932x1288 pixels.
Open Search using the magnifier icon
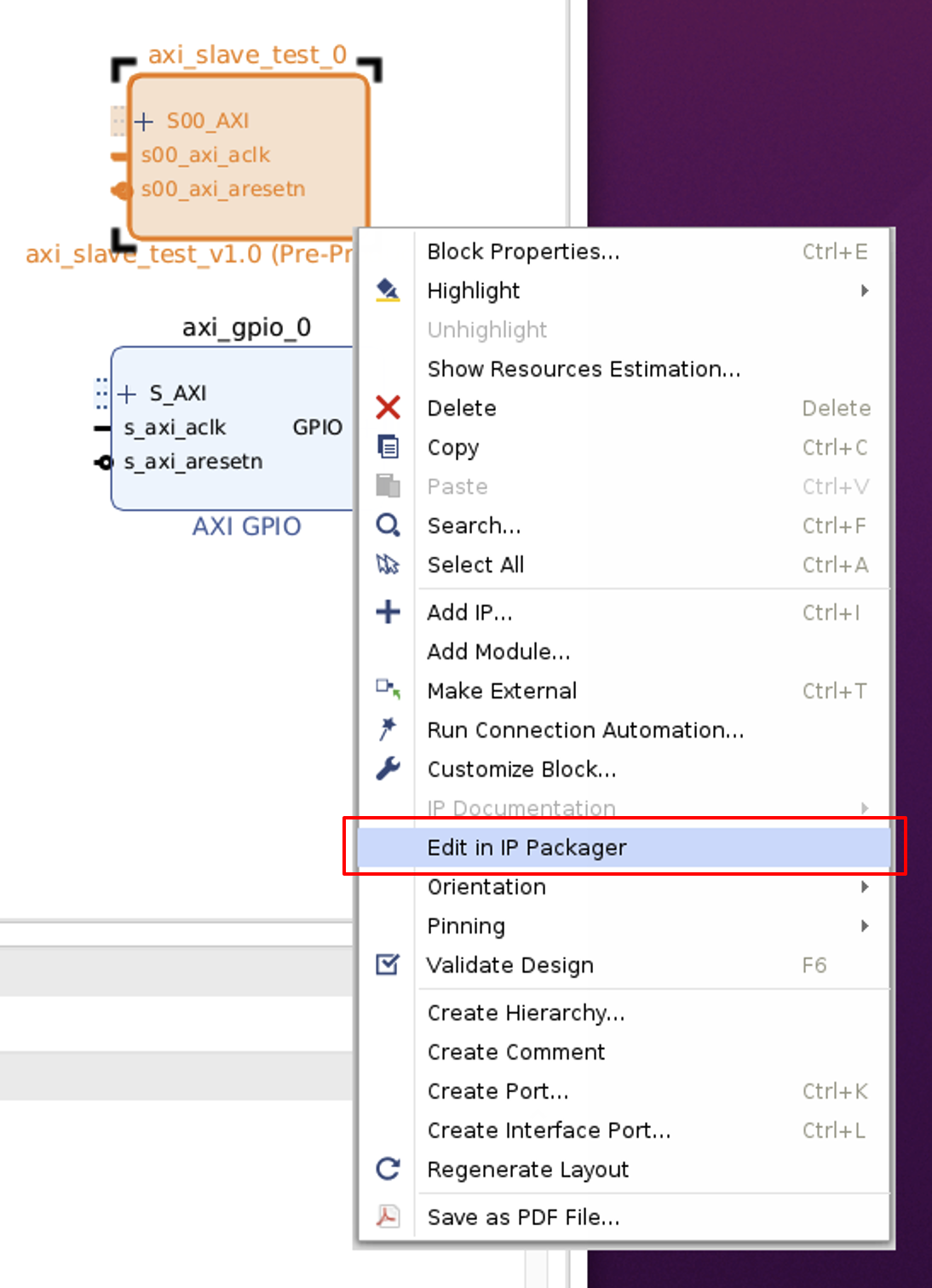[388, 526]
